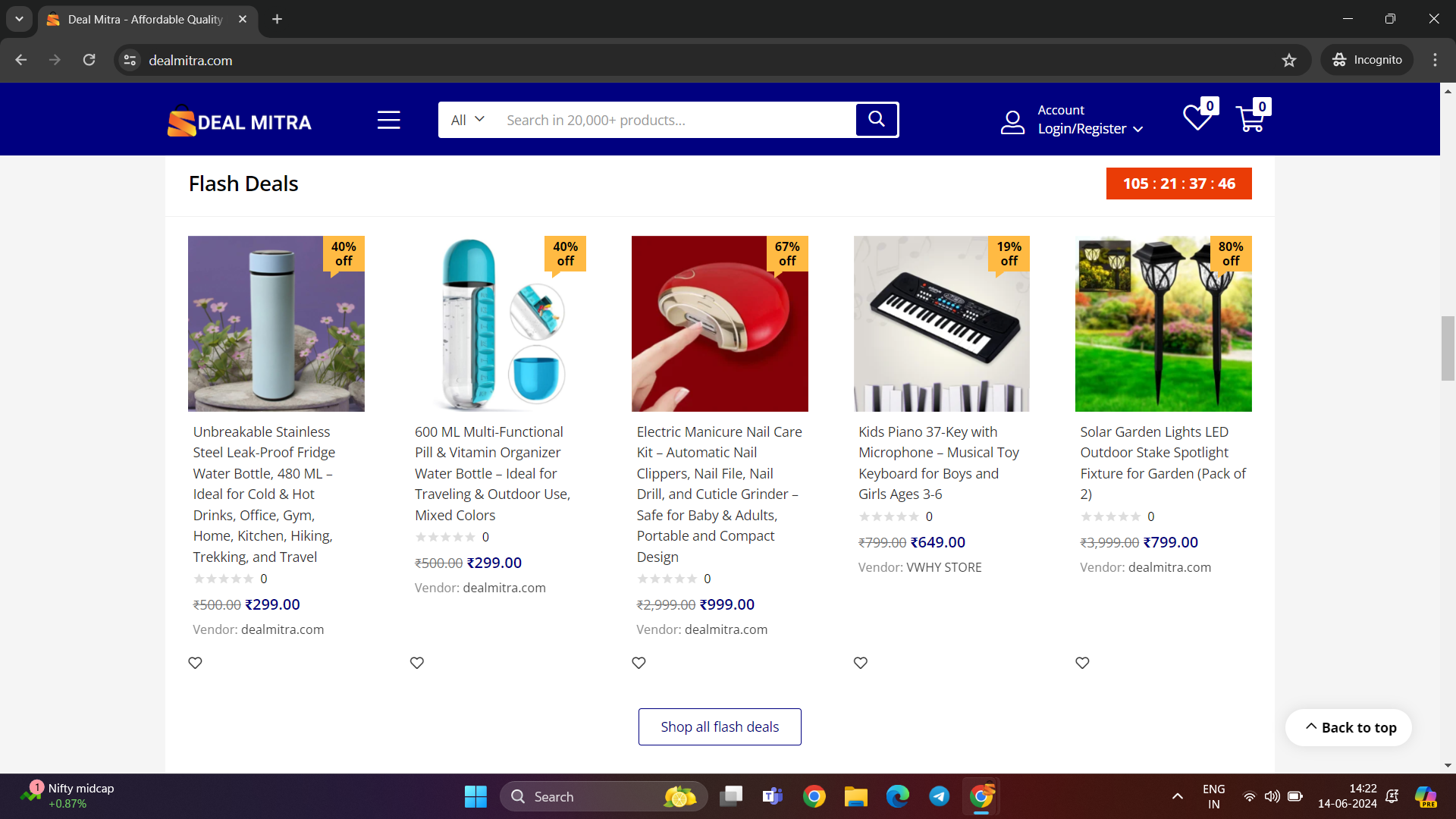Bookmark this page with star icon

[x=1289, y=60]
